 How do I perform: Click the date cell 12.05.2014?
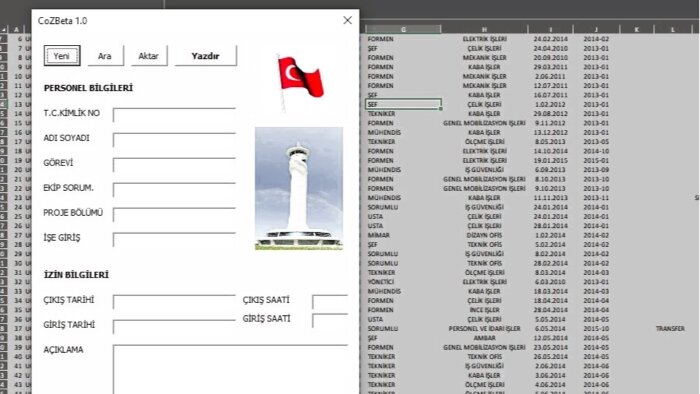pyautogui.click(x=550, y=338)
